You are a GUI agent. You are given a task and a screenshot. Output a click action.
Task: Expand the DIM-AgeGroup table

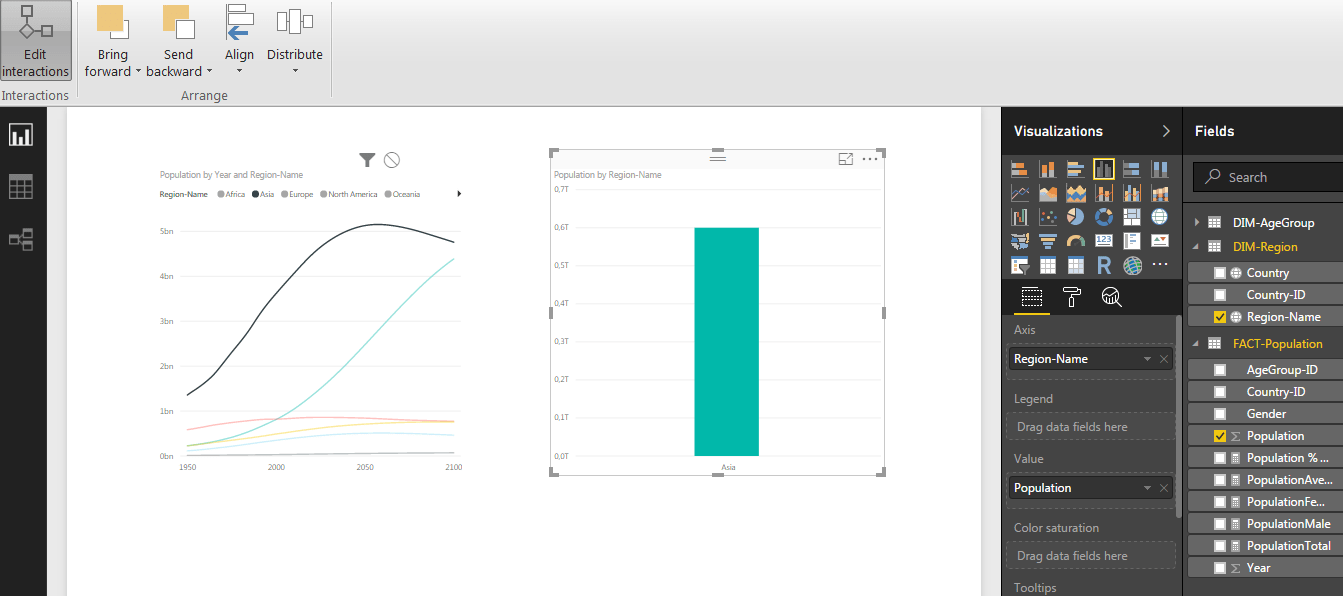[1197, 222]
